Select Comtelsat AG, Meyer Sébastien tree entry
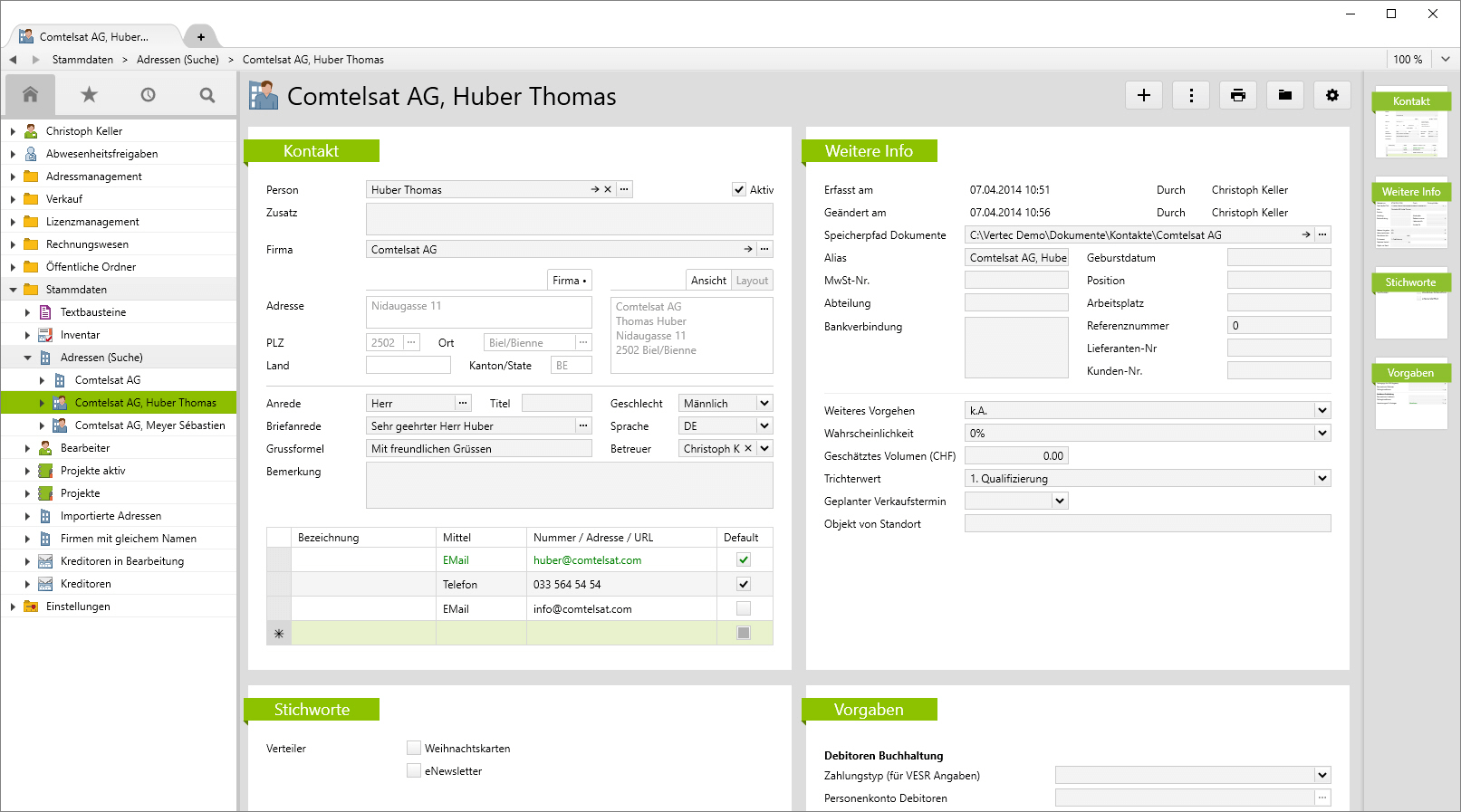1461x812 pixels. click(x=149, y=425)
